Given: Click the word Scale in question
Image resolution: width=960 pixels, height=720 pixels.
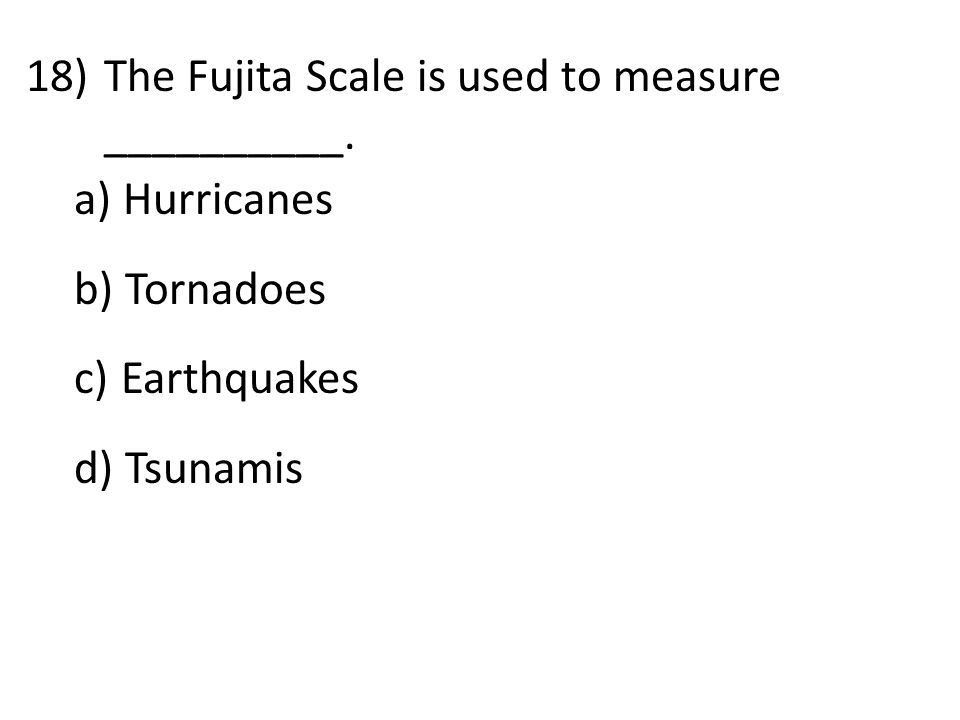Looking at the screenshot, I should point(354,76).
